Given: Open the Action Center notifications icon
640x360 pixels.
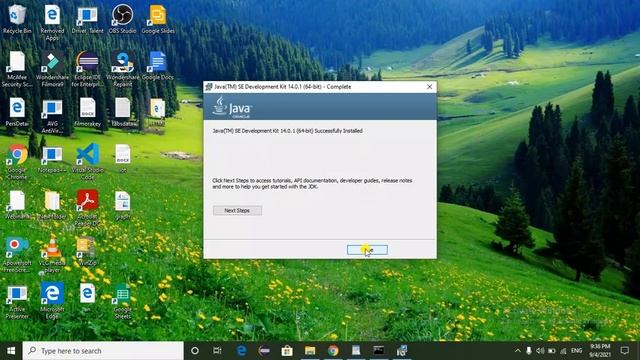Looking at the screenshot, I should [x=624, y=351].
